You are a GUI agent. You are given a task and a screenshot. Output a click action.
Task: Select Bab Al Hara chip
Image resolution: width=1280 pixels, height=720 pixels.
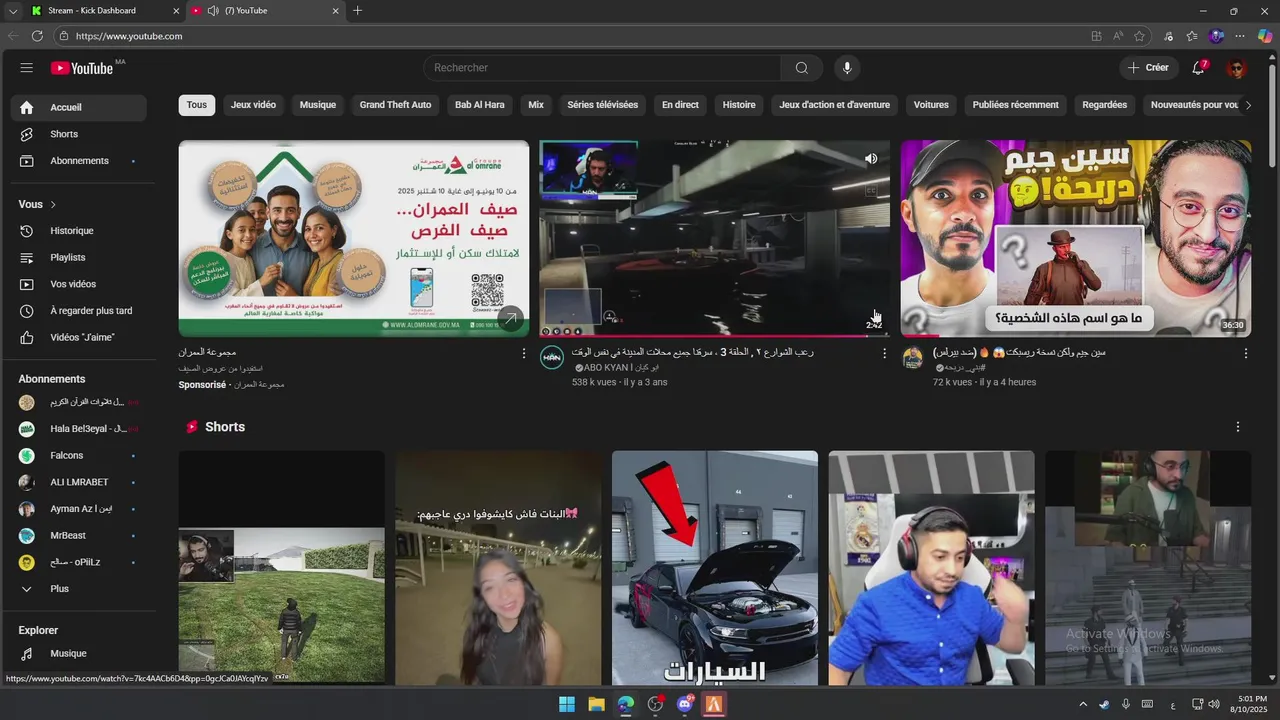coord(480,105)
